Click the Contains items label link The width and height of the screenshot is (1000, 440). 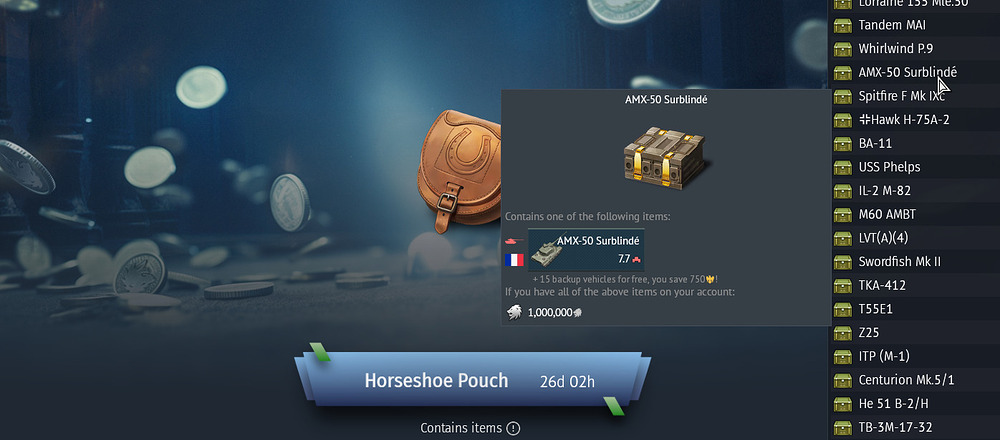(x=461, y=429)
